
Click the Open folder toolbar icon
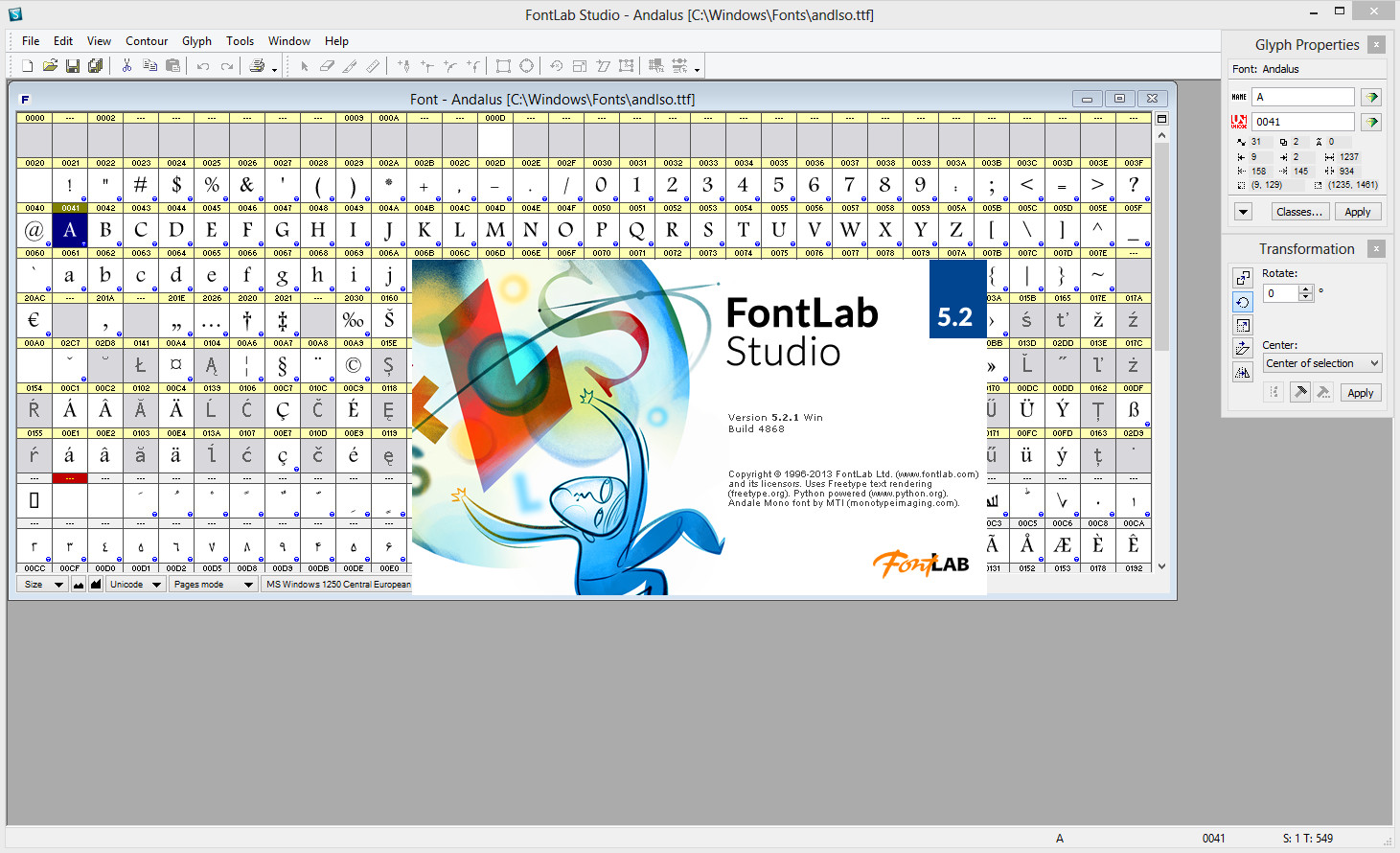click(50, 66)
